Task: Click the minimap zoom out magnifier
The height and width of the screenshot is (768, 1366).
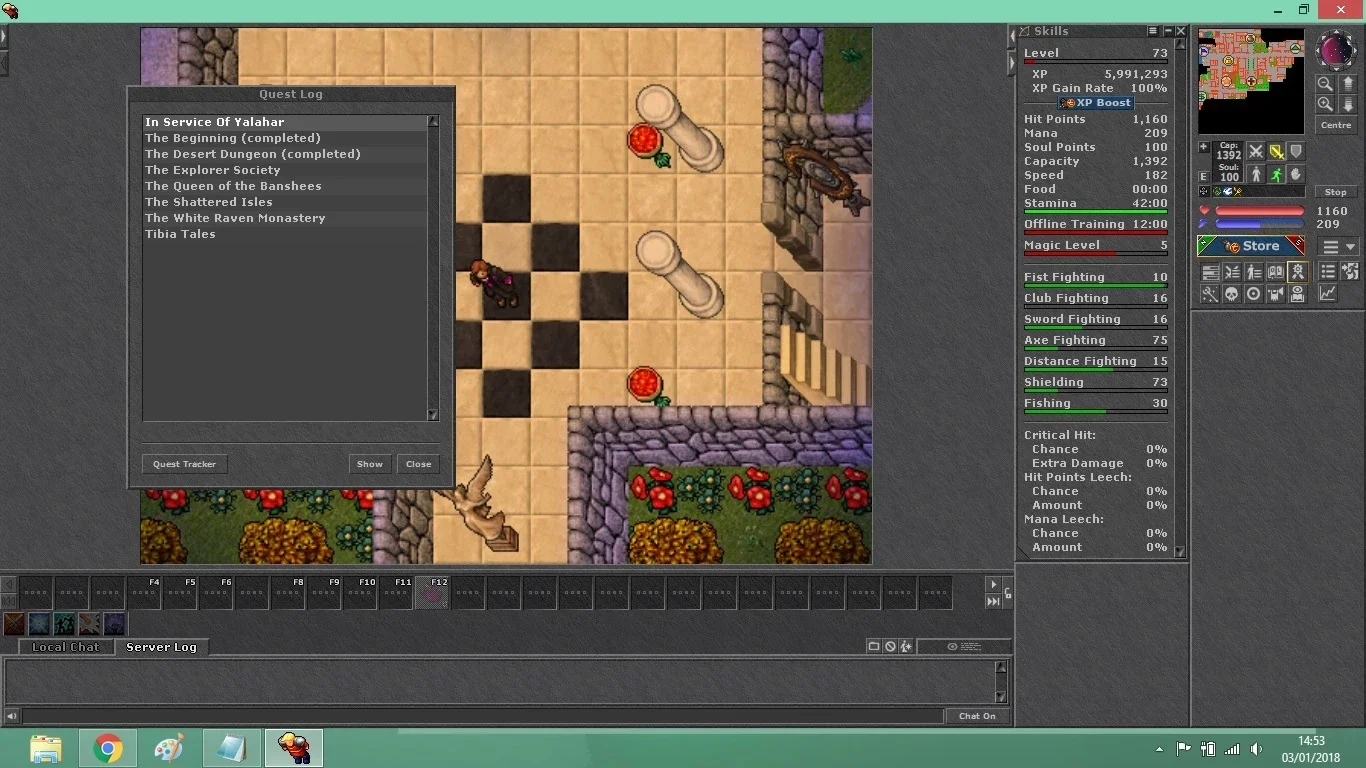Action: [x=1325, y=83]
